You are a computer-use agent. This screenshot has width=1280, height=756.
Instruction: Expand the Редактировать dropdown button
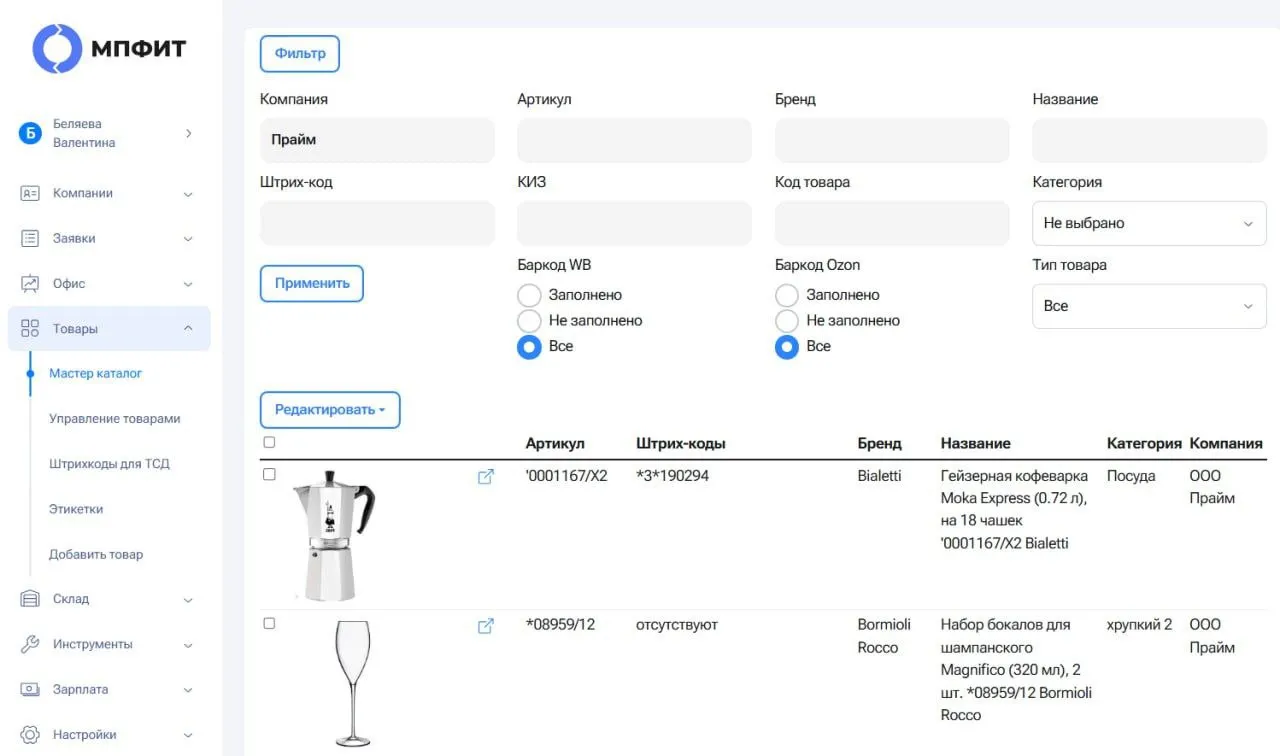pyautogui.click(x=330, y=410)
